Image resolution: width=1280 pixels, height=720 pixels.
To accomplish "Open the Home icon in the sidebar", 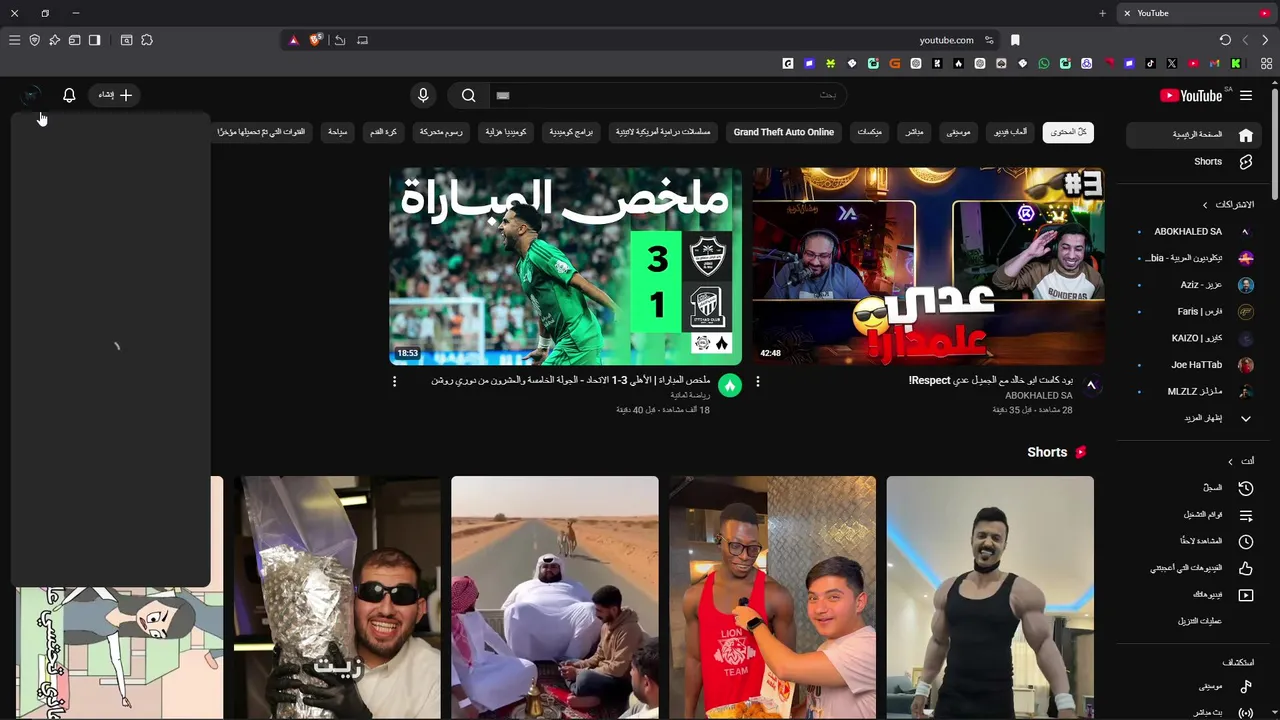I will point(1246,135).
